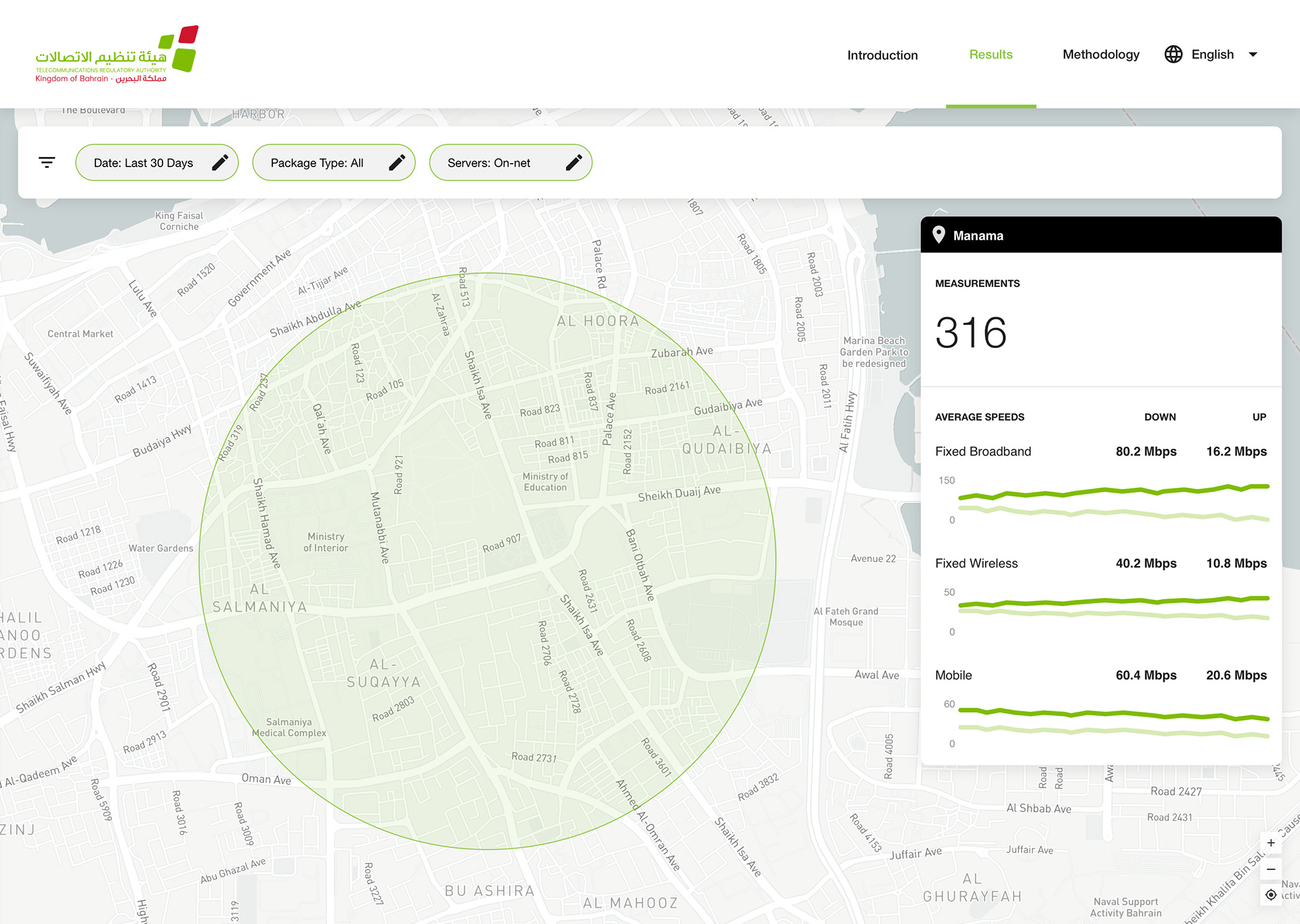Screen dimensions: 1300x924
Task: Zoom out the map with minus button
Action: (1271, 869)
